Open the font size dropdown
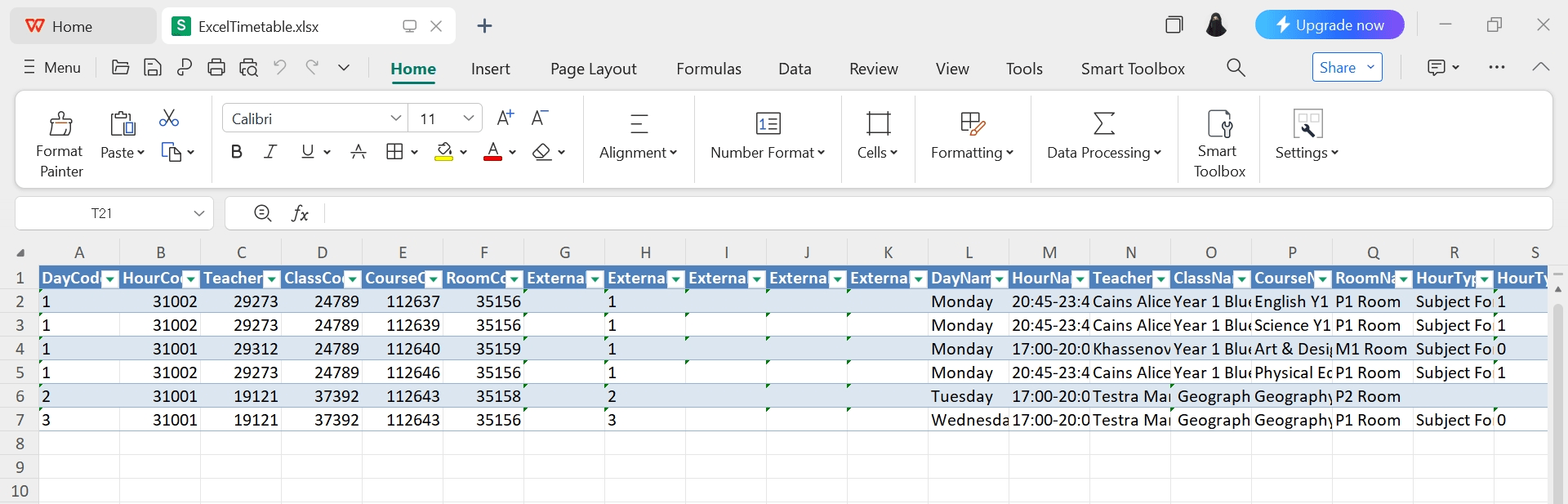The width and height of the screenshot is (1568, 504). pyautogui.click(x=468, y=118)
